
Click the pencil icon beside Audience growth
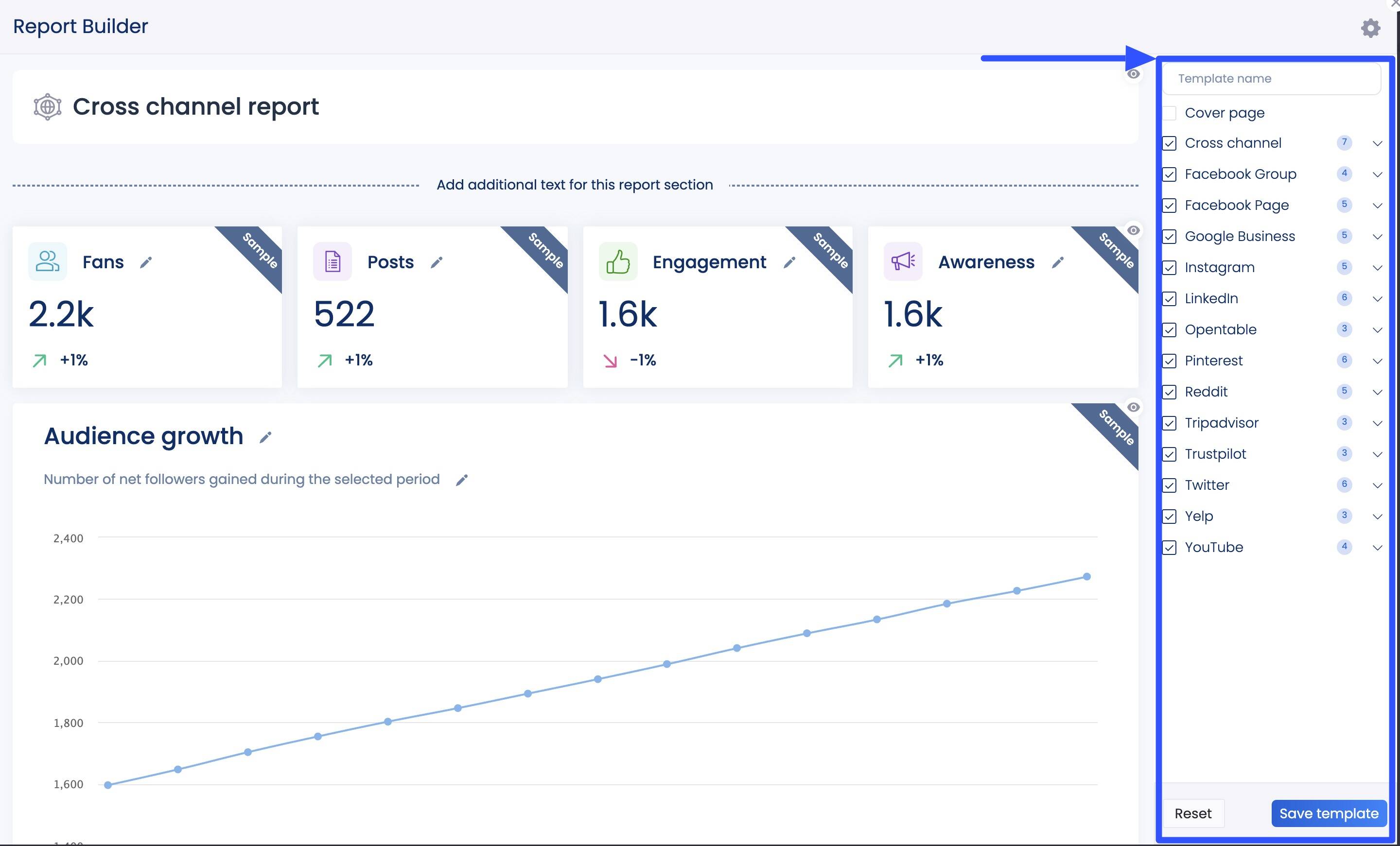click(265, 438)
